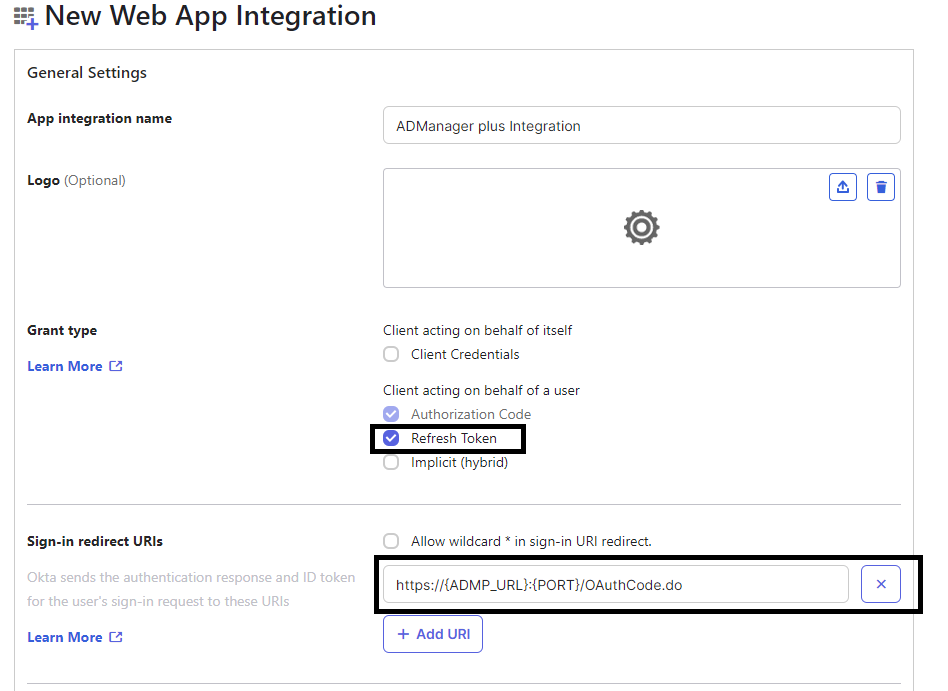
Task: Open Learn More link for redirect URIs
Action: [x=65, y=637]
